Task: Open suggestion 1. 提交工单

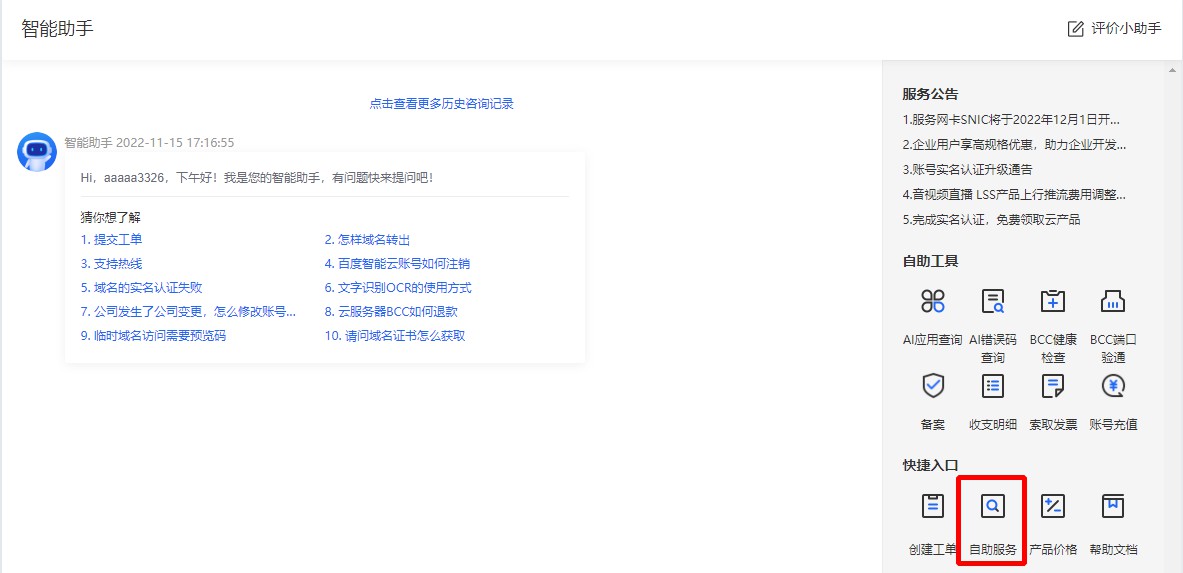Action: 111,240
